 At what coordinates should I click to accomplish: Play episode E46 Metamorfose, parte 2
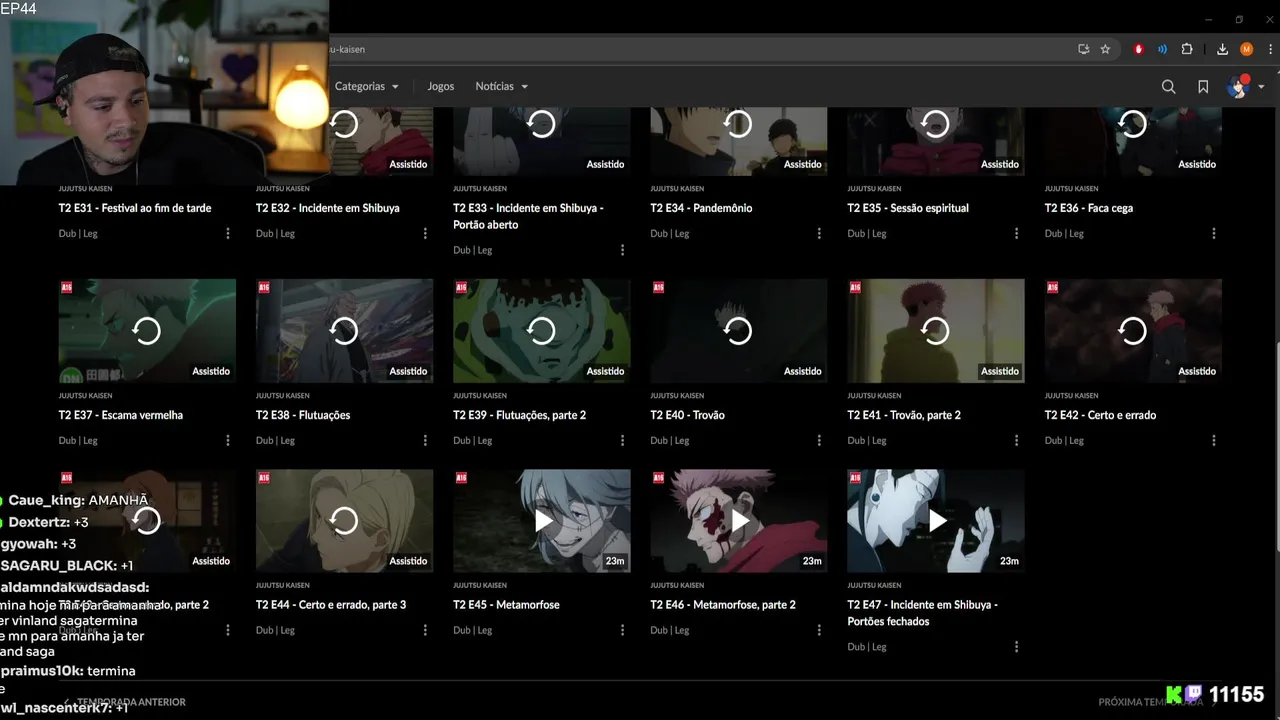(x=738, y=521)
